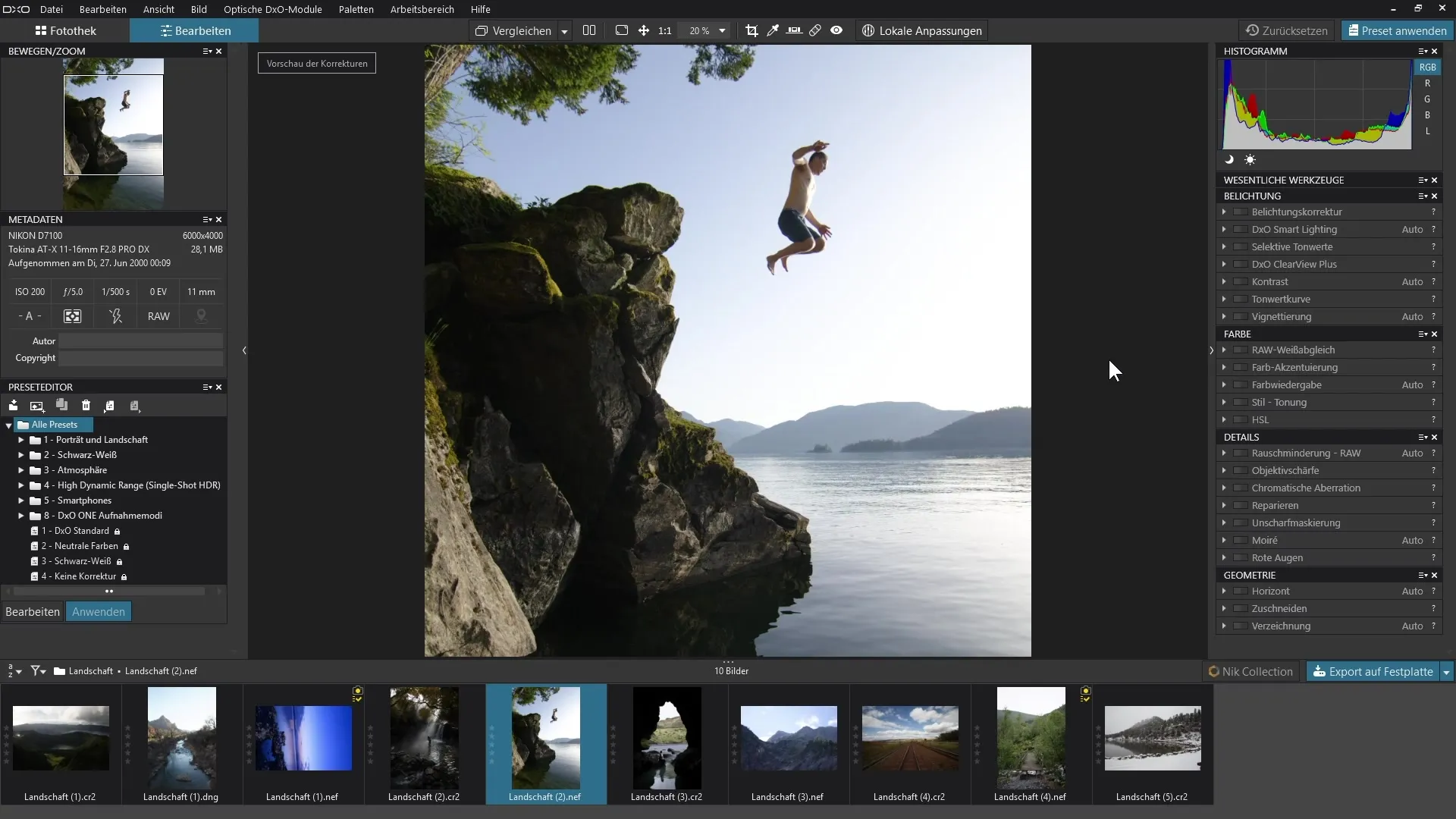Select the repair bandage tool
This screenshot has height=819, width=1456.
tap(815, 30)
